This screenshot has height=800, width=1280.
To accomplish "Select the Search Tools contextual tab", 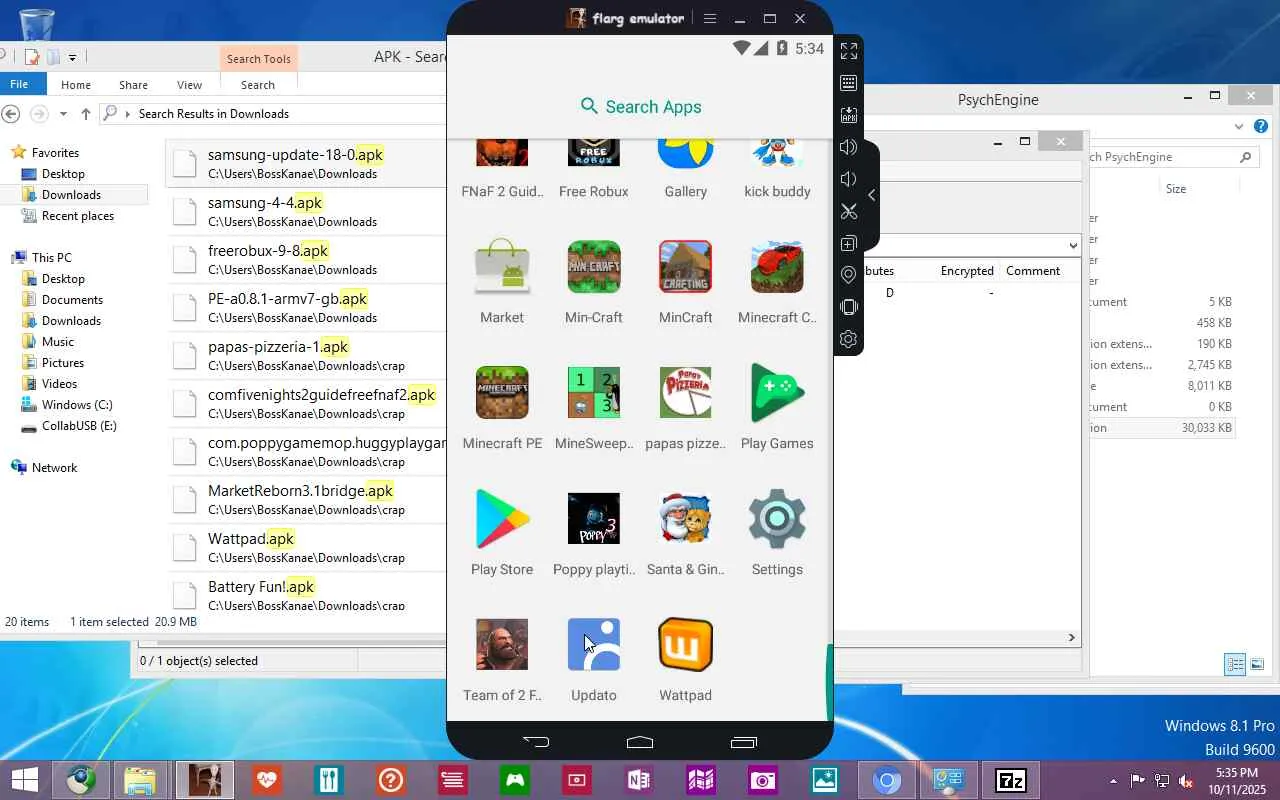I will (258, 59).
